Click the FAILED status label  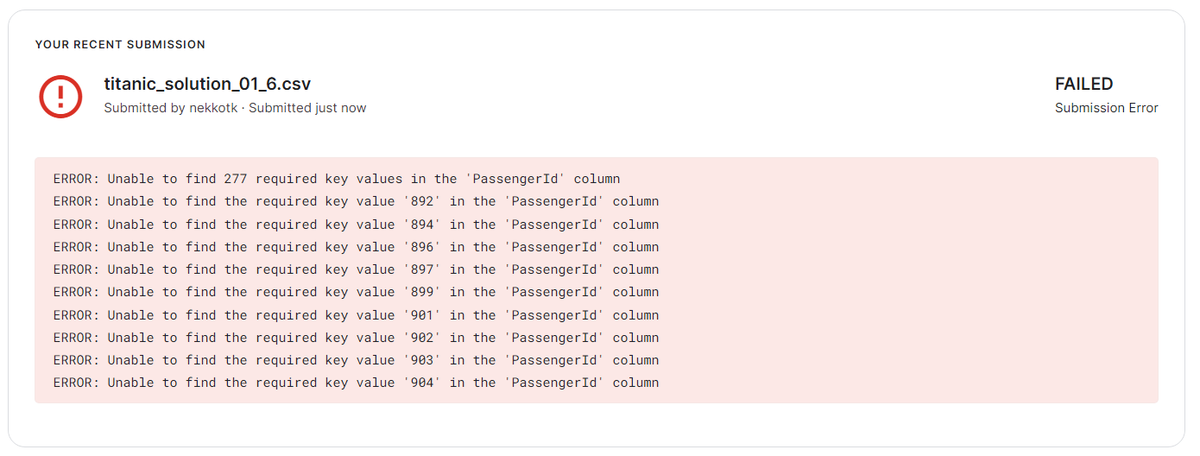[x=1084, y=85]
